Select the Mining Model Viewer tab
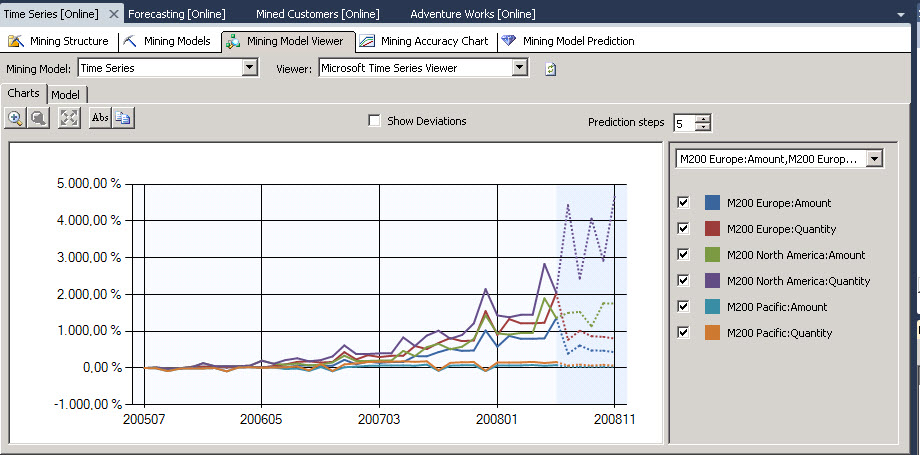Screen dimensions: 920x455 pos(288,42)
